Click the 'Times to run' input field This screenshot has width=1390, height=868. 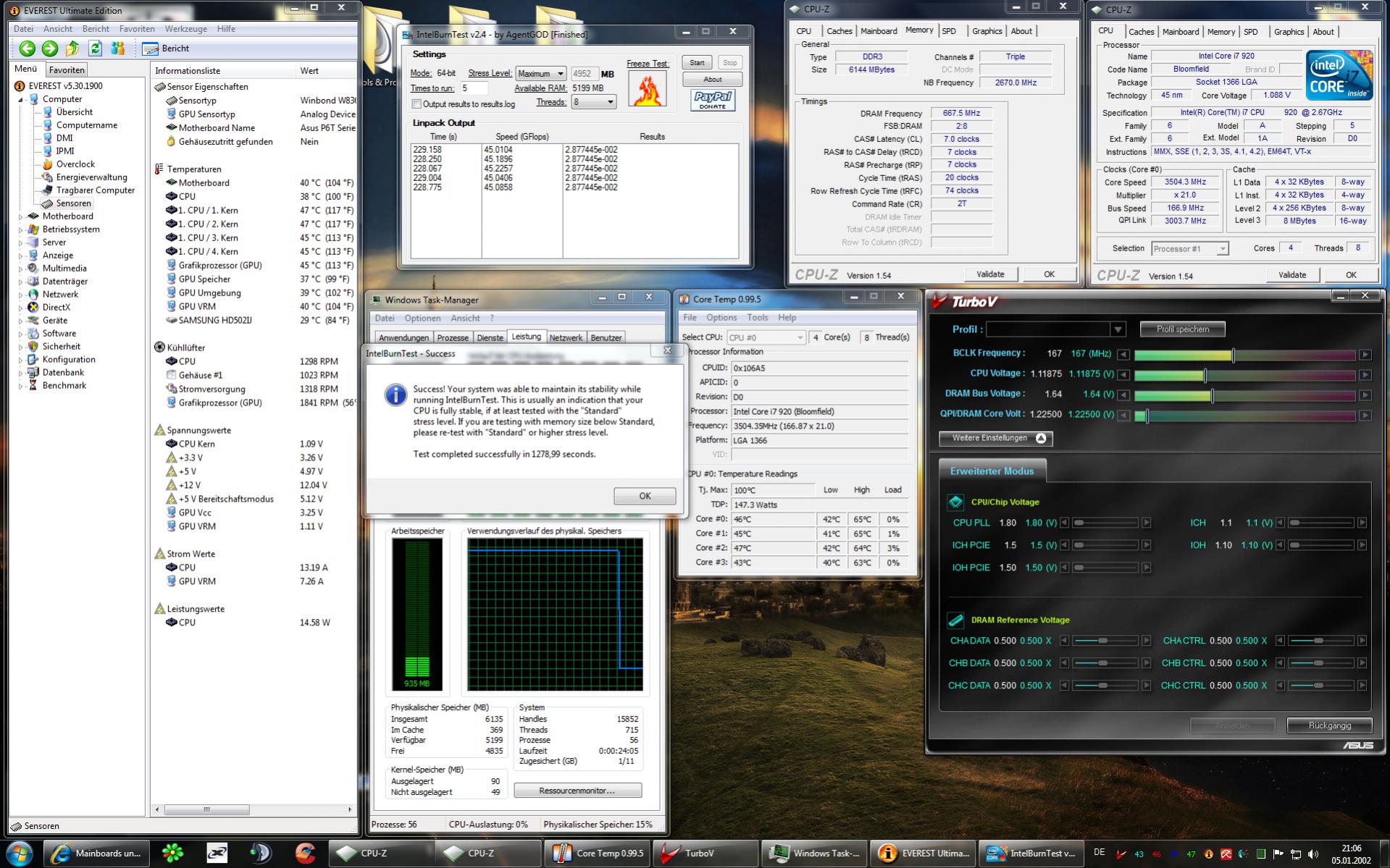pos(474,88)
